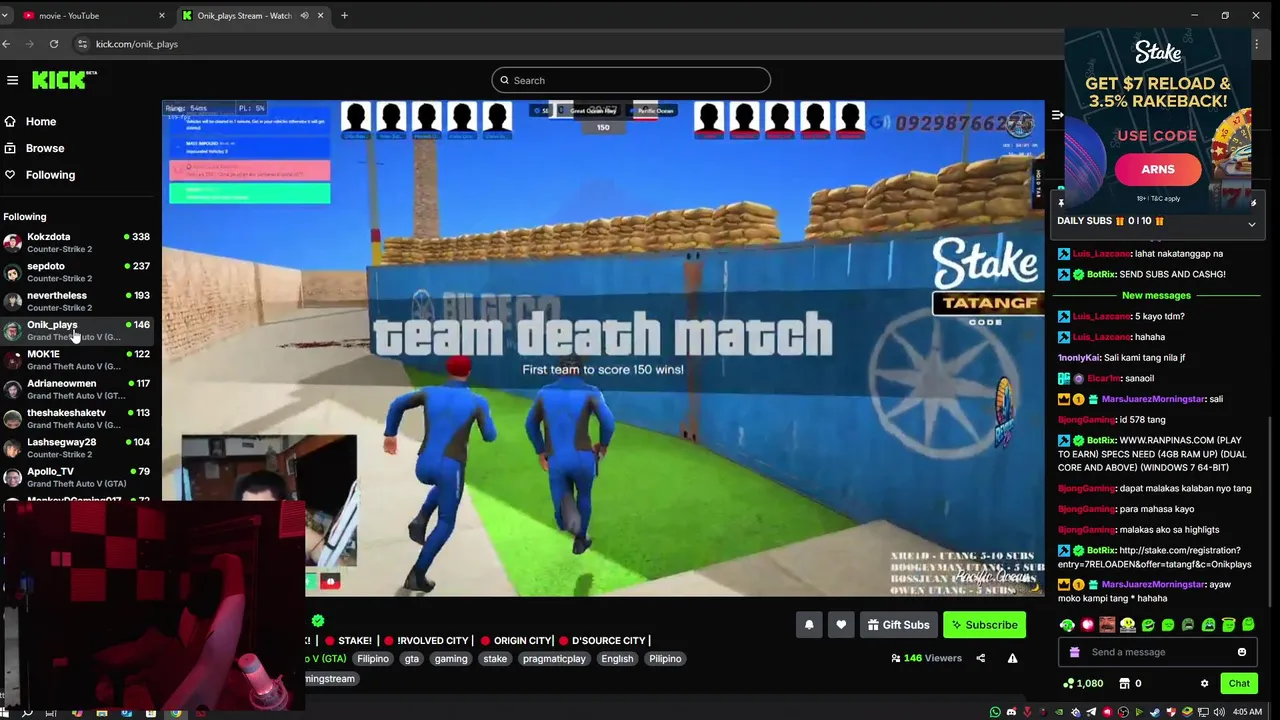Open the Windows volume tray icon
This screenshot has width=1280, height=720.
(x=1219, y=712)
